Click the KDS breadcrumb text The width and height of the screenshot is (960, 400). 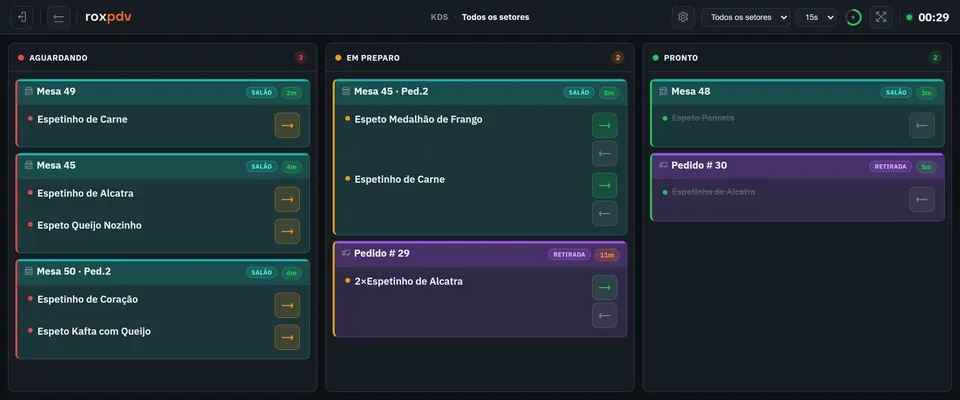pyautogui.click(x=439, y=17)
